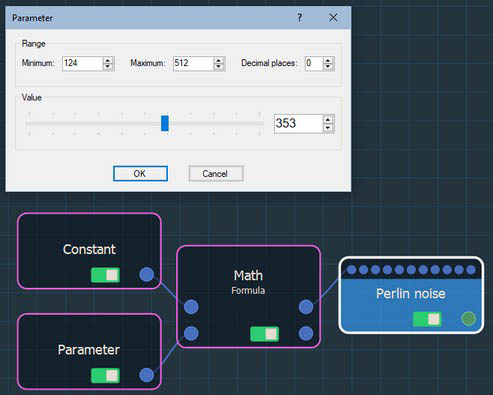Click the first Perlin noise parameter connector
The height and width of the screenshot is (395, 493).
(x=351, y=270)
